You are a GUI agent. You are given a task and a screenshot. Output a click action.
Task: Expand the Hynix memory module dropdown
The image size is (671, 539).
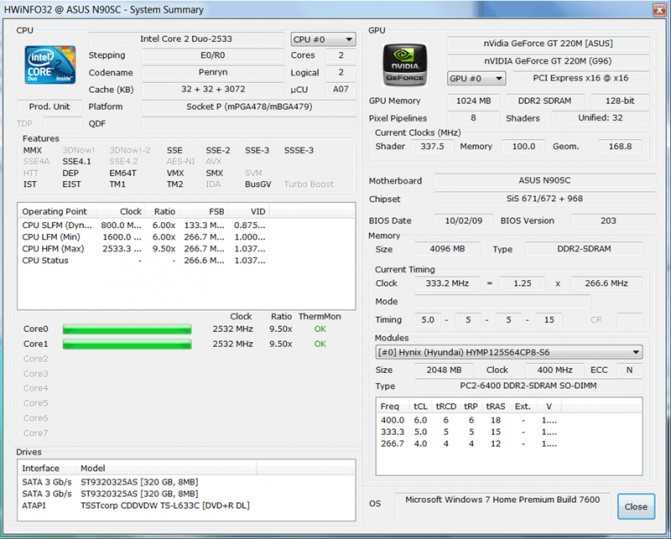click(508, 352)
